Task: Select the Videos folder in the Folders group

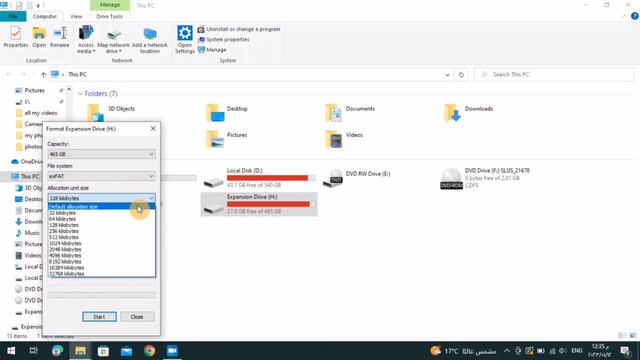Action: pos(344,139)
